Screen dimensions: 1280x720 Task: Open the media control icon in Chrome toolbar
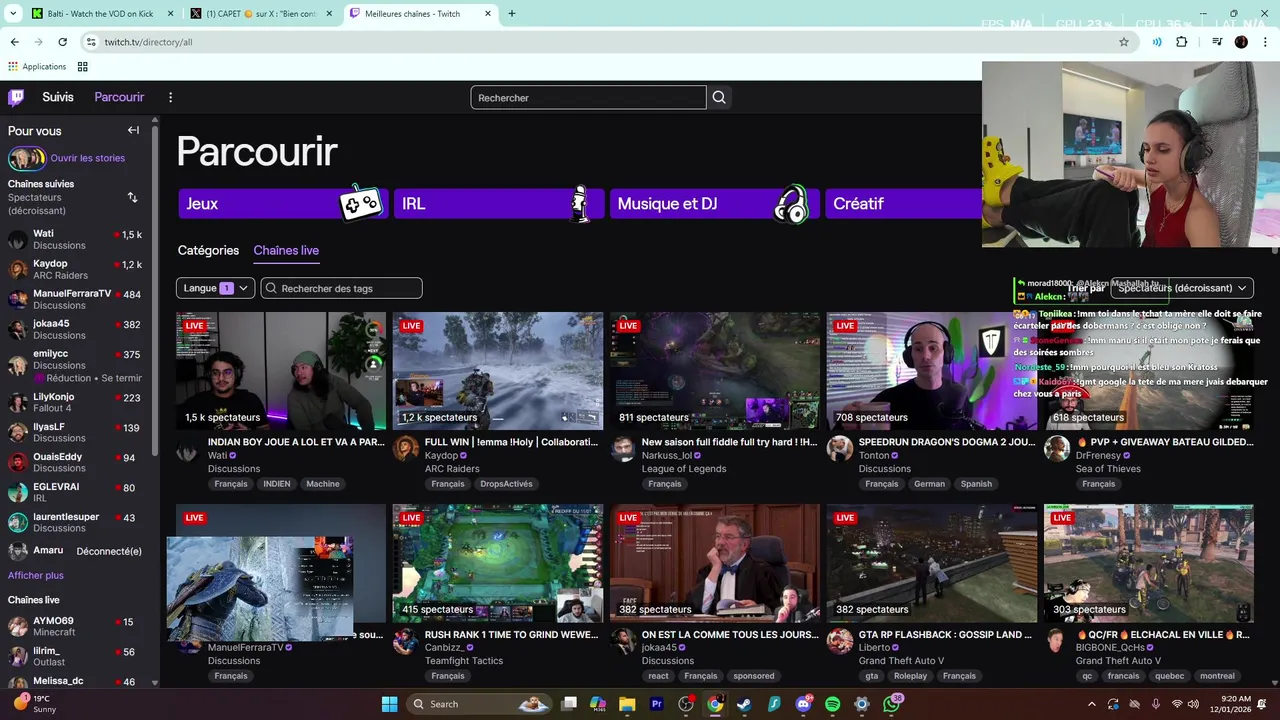coord(1217,42)
